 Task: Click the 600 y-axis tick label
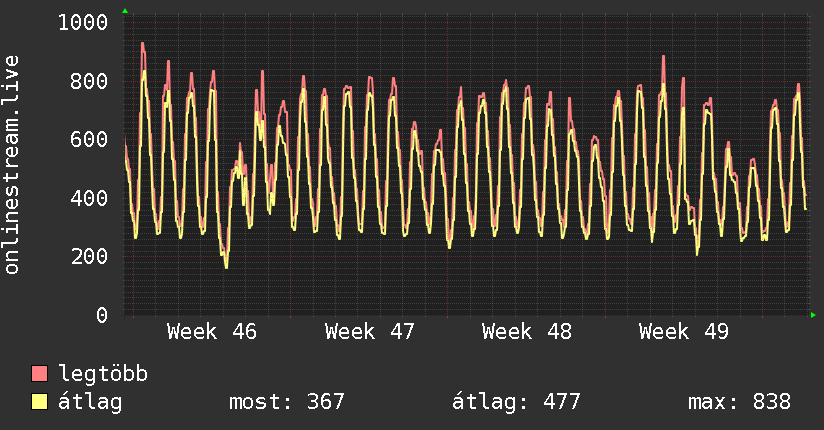click(x=89, y=139)
